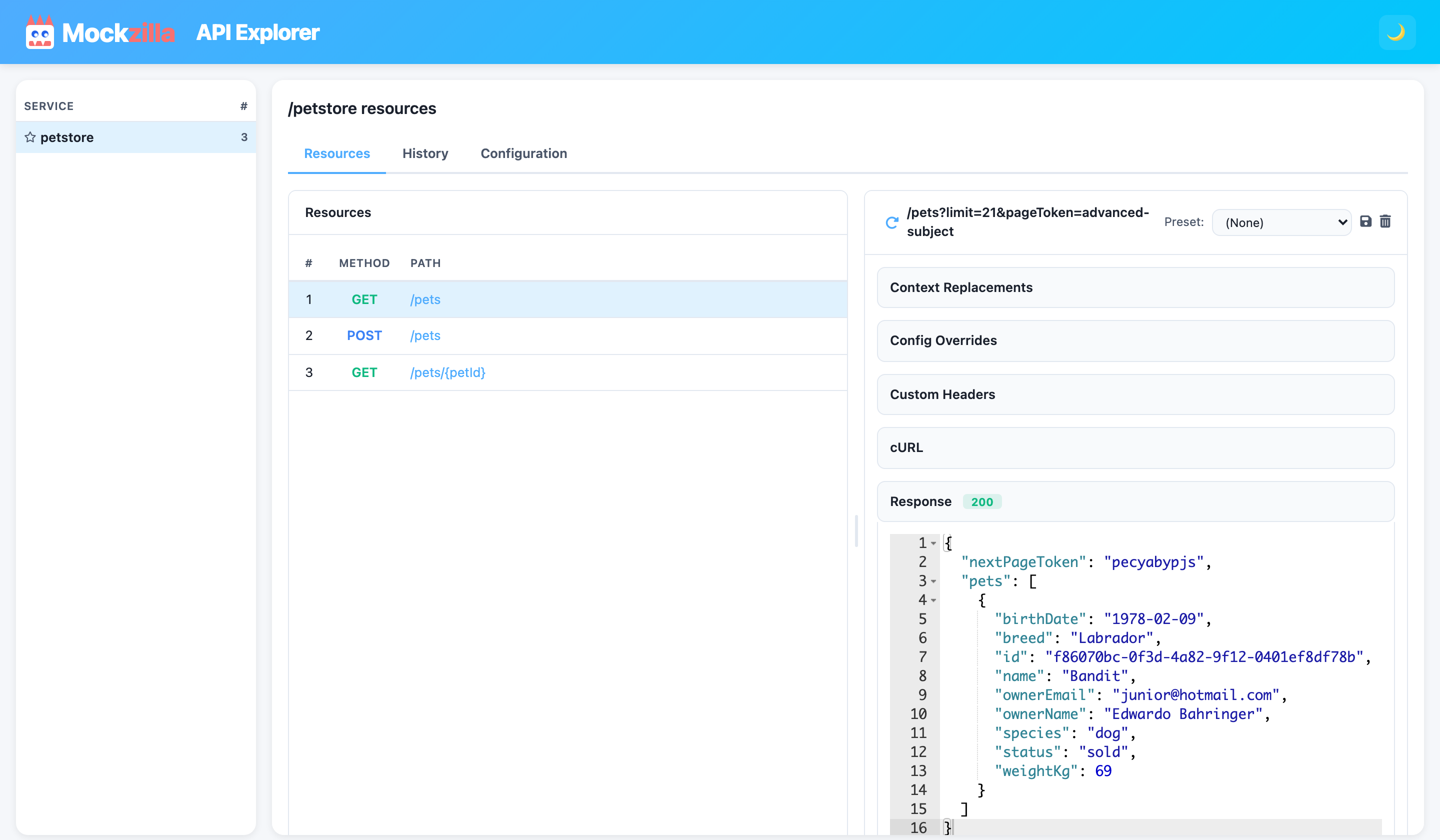Click the Mockzilla title text

pos(118,32)
